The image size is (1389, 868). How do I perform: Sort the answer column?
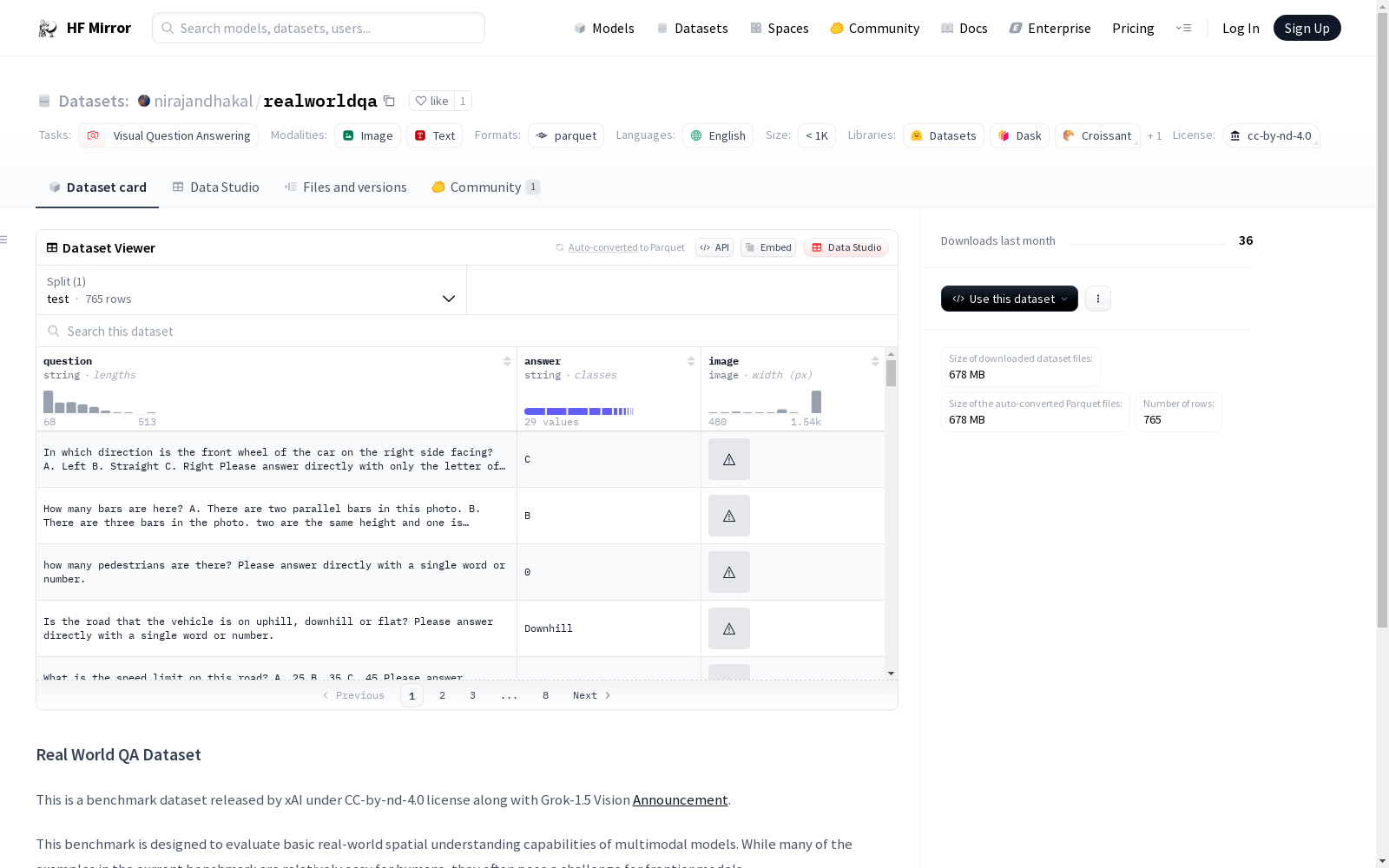691,361
